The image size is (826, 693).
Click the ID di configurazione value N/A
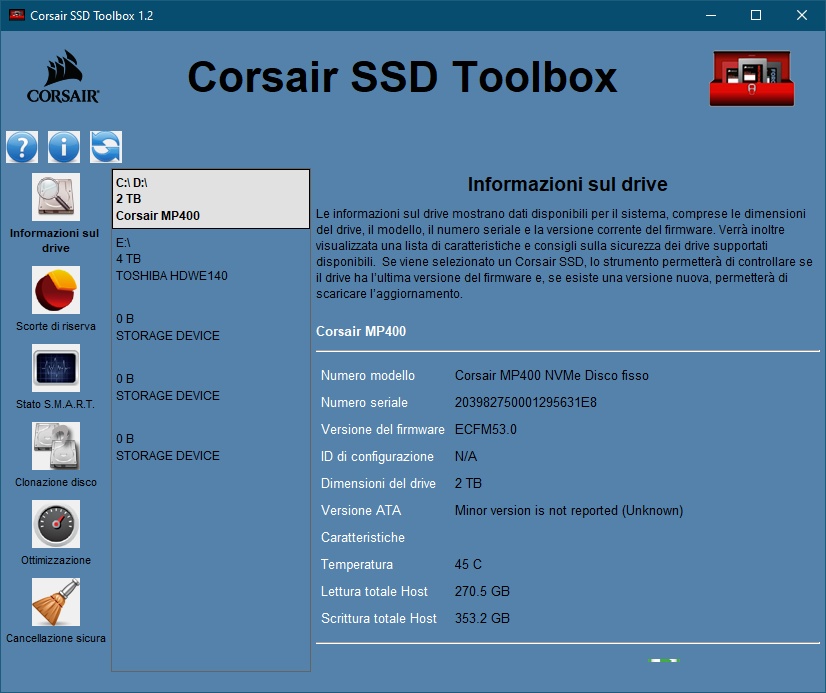coord(466,457)
